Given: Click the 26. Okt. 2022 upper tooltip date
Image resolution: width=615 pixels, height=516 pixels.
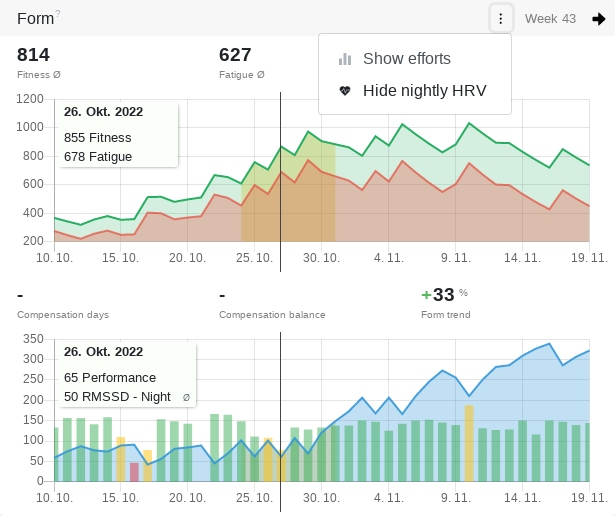Looking at the screenshot, I should (104, 112).
